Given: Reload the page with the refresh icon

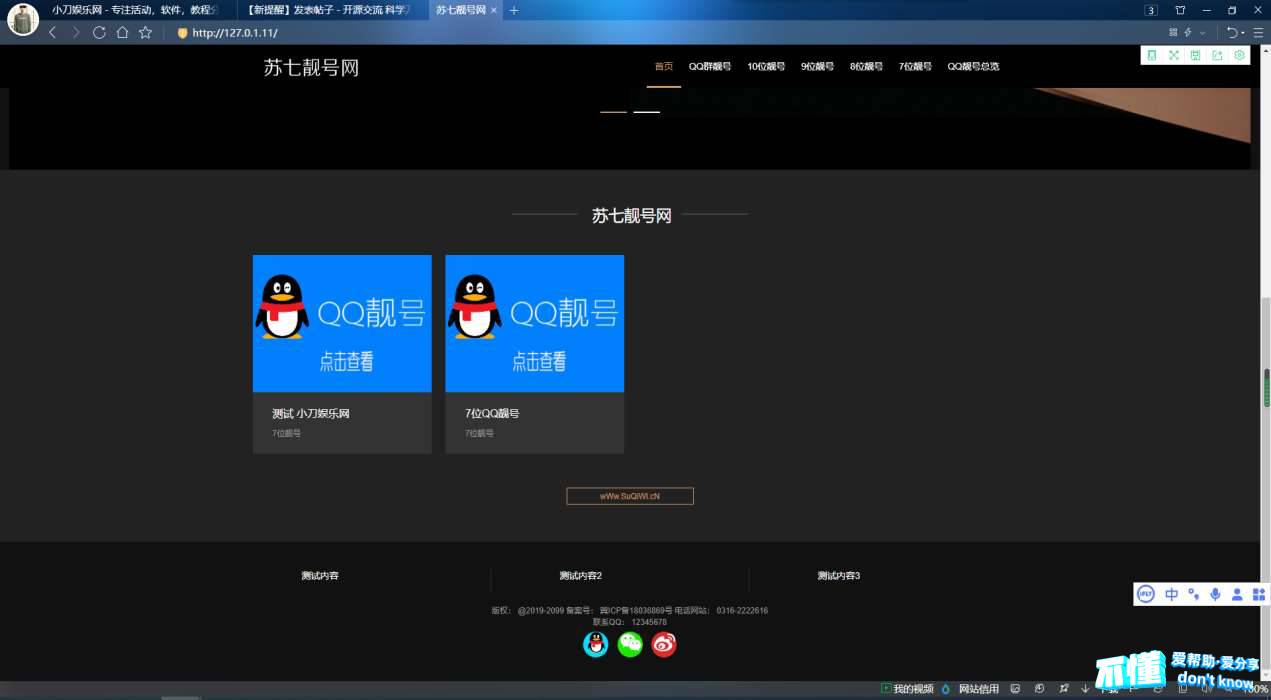Looking at the screenshot, I should tap(99, 32).
